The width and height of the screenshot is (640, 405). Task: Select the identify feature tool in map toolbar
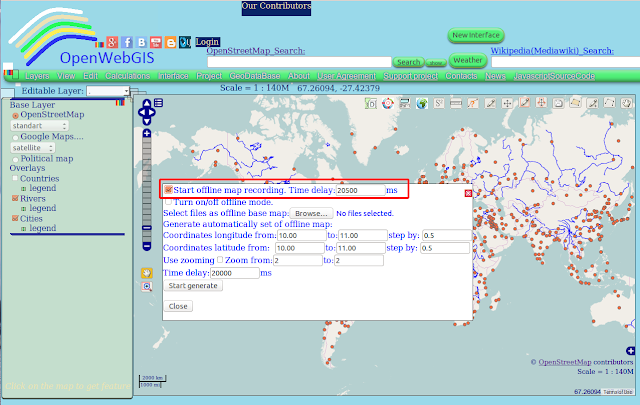coord(371,104)
